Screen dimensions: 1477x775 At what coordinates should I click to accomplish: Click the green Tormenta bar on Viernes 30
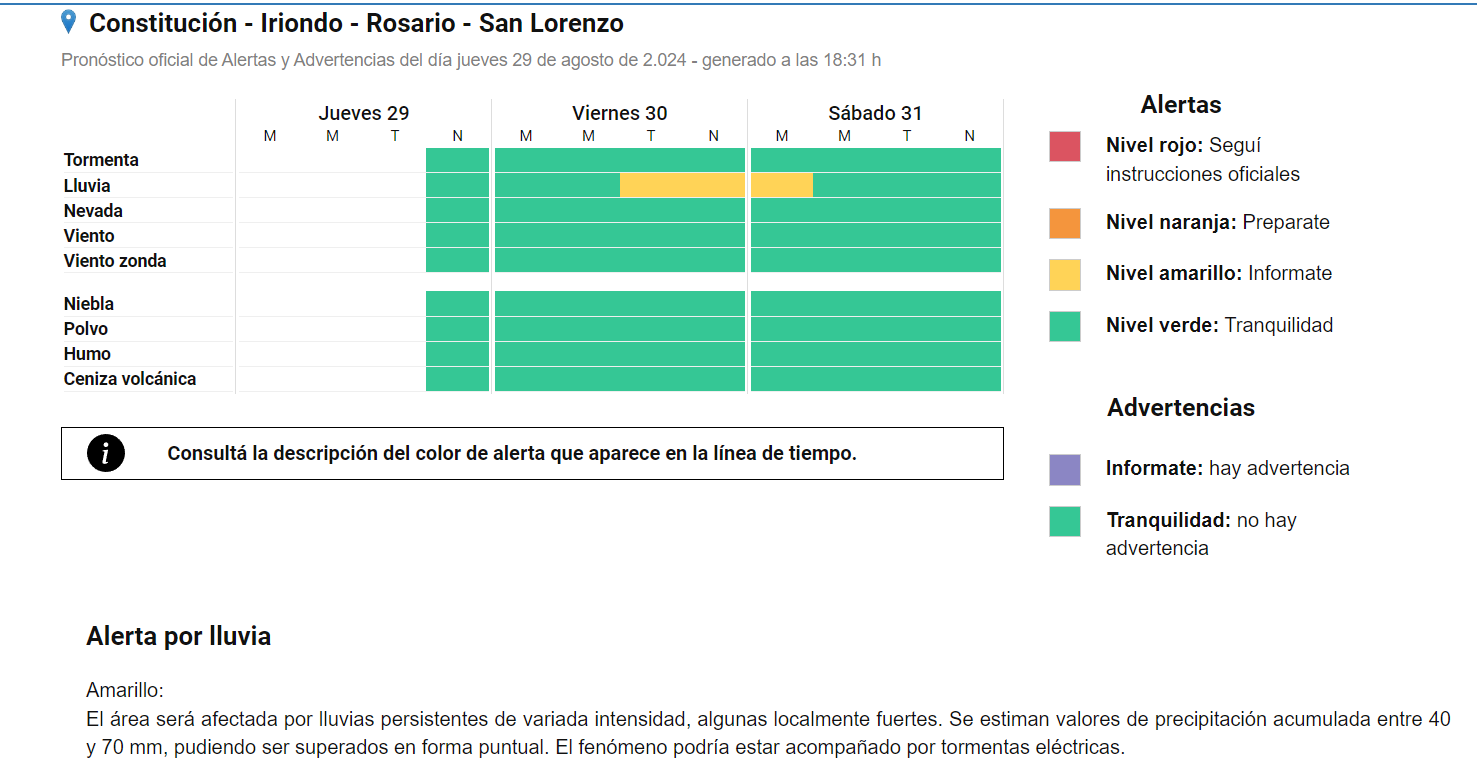point(620,160)
